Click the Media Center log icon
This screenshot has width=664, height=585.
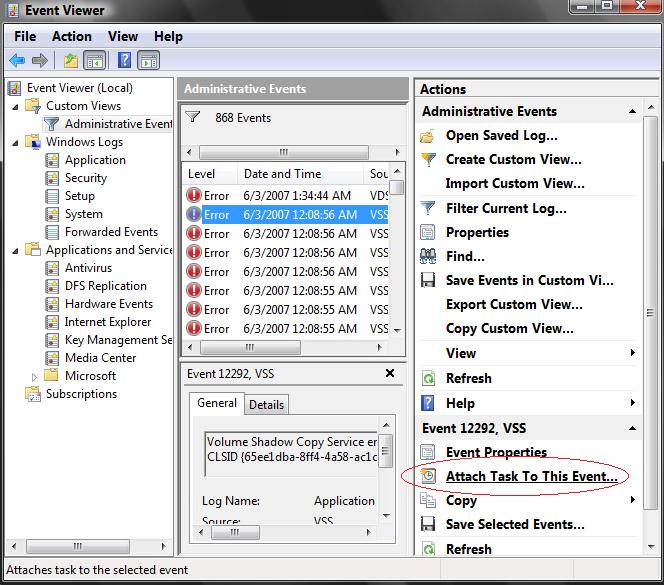coord(52,358)
